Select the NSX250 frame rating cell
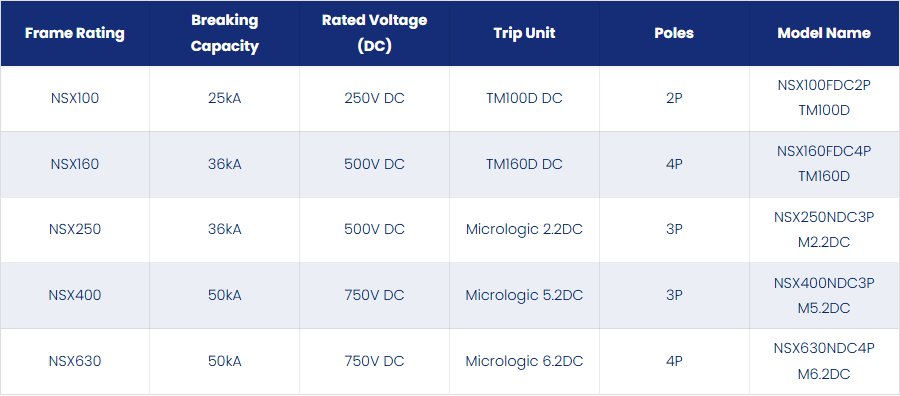 [x=75, y=230]
